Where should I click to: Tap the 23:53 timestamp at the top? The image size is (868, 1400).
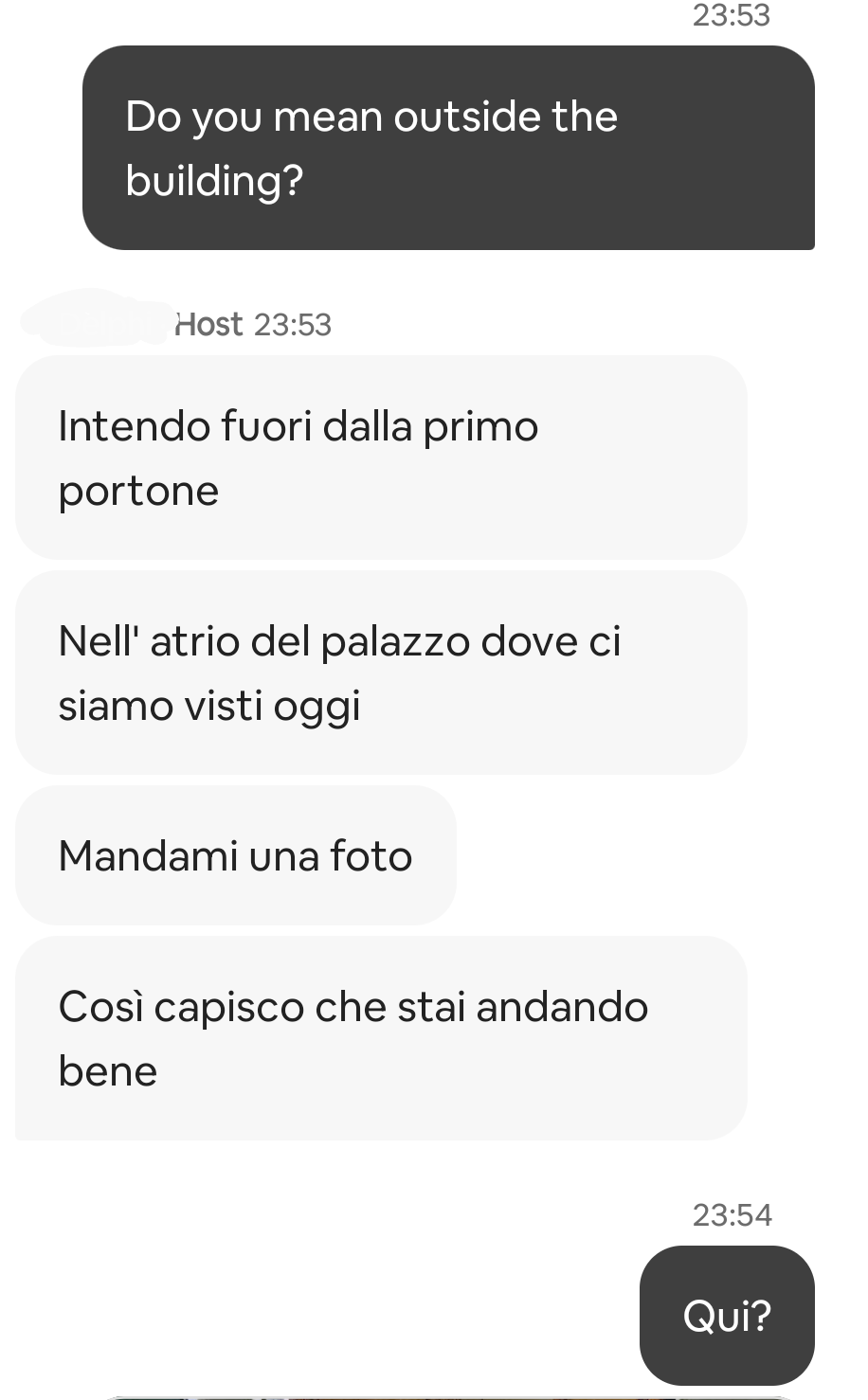(x=732, y=15)
